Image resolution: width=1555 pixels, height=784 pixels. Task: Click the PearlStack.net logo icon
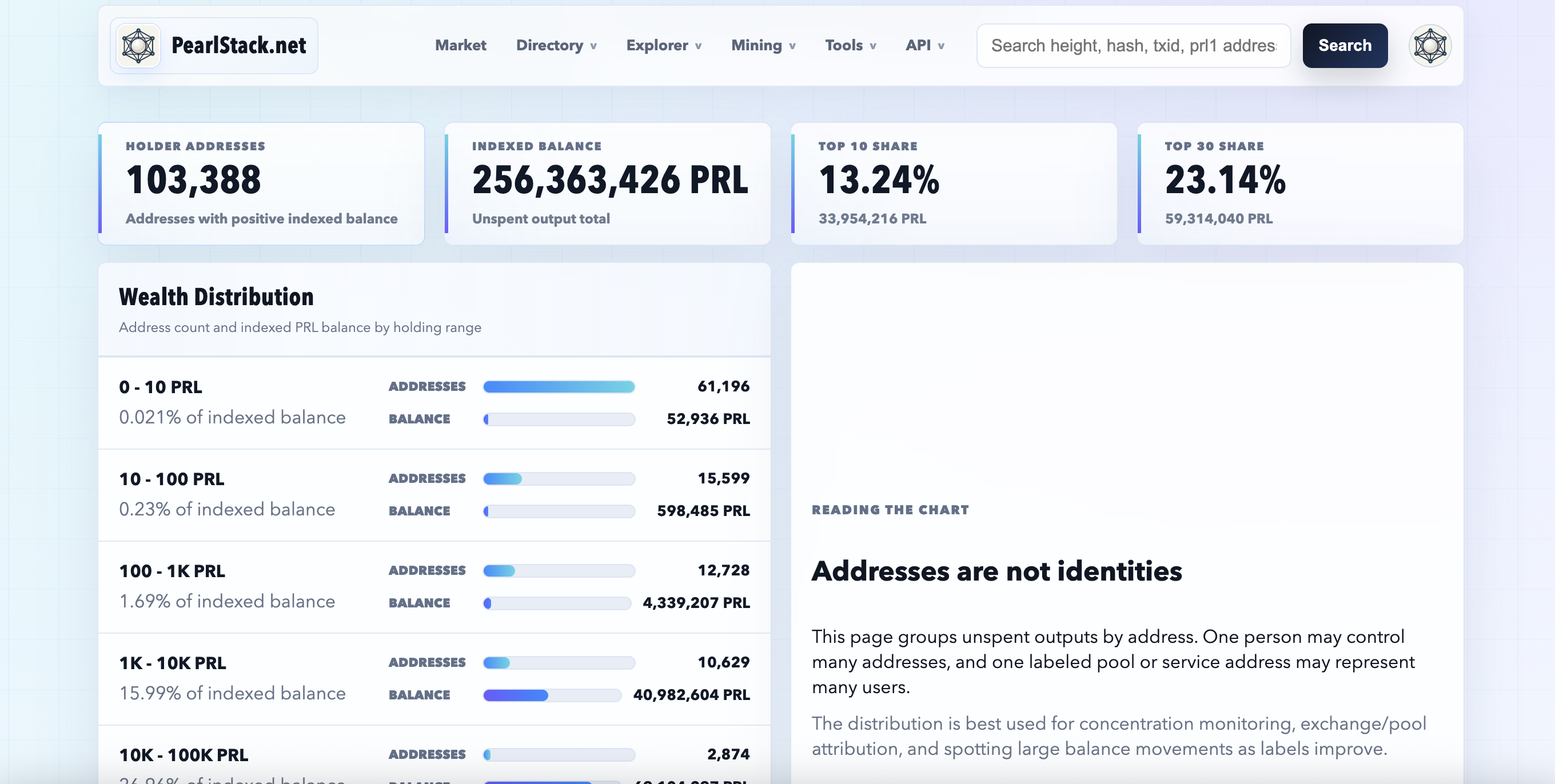coord(138,45)
